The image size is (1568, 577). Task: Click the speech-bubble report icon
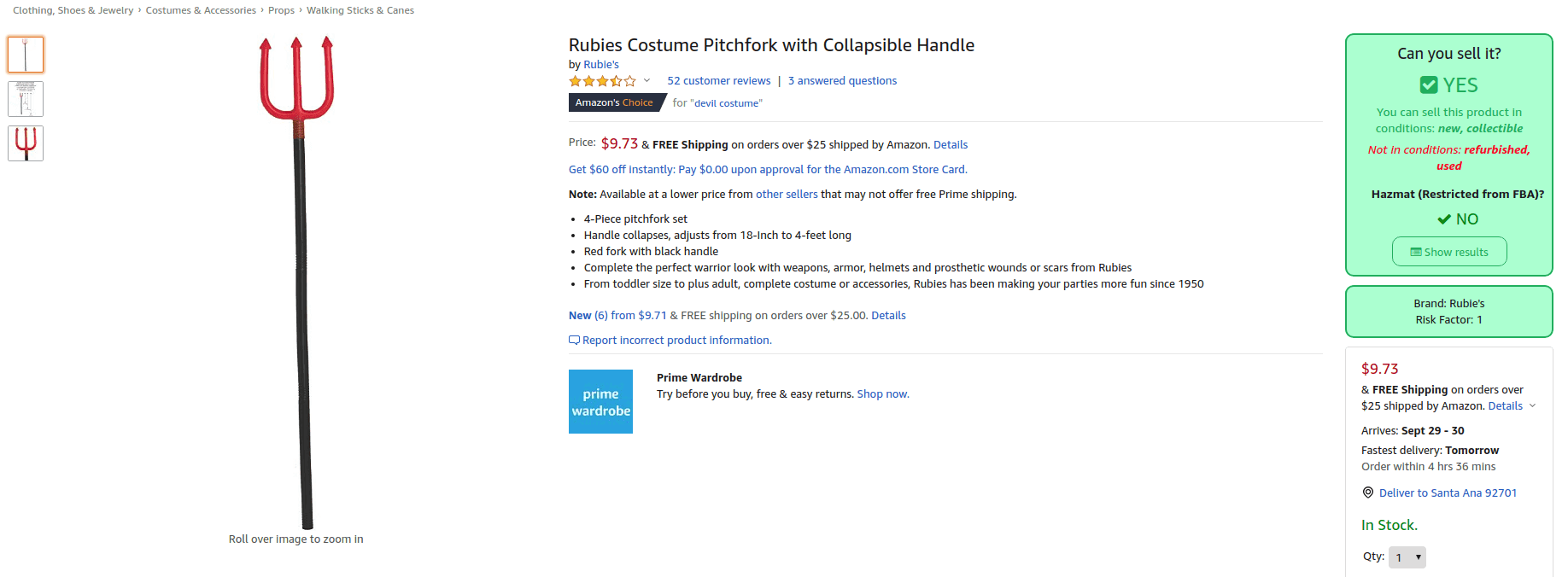[x=575, y=340]
